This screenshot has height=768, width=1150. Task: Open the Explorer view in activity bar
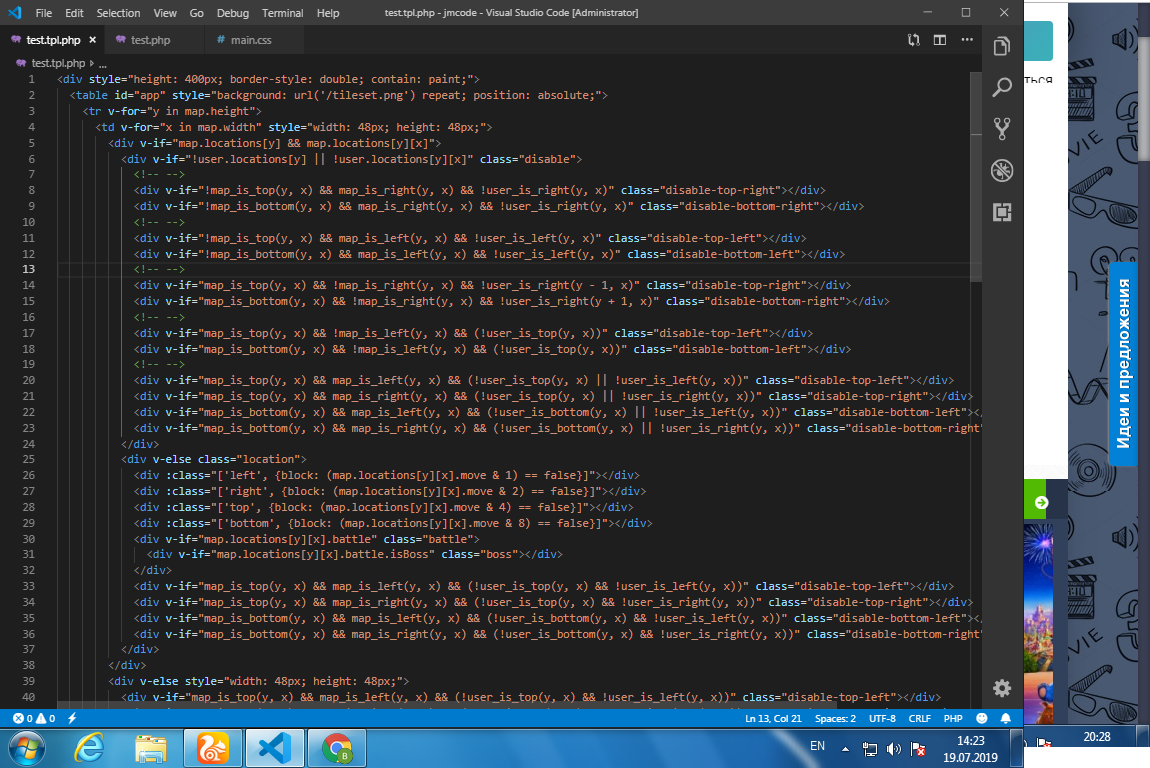point(1001,46)
